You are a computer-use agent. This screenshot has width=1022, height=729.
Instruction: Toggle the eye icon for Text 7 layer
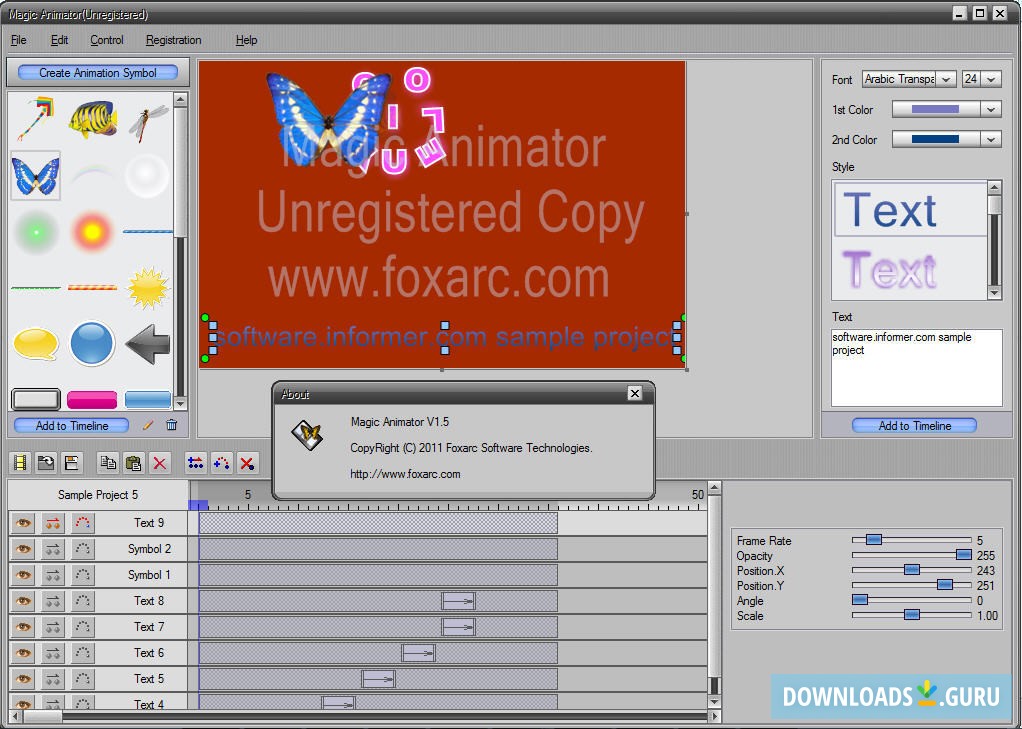[x=23, y=626]
